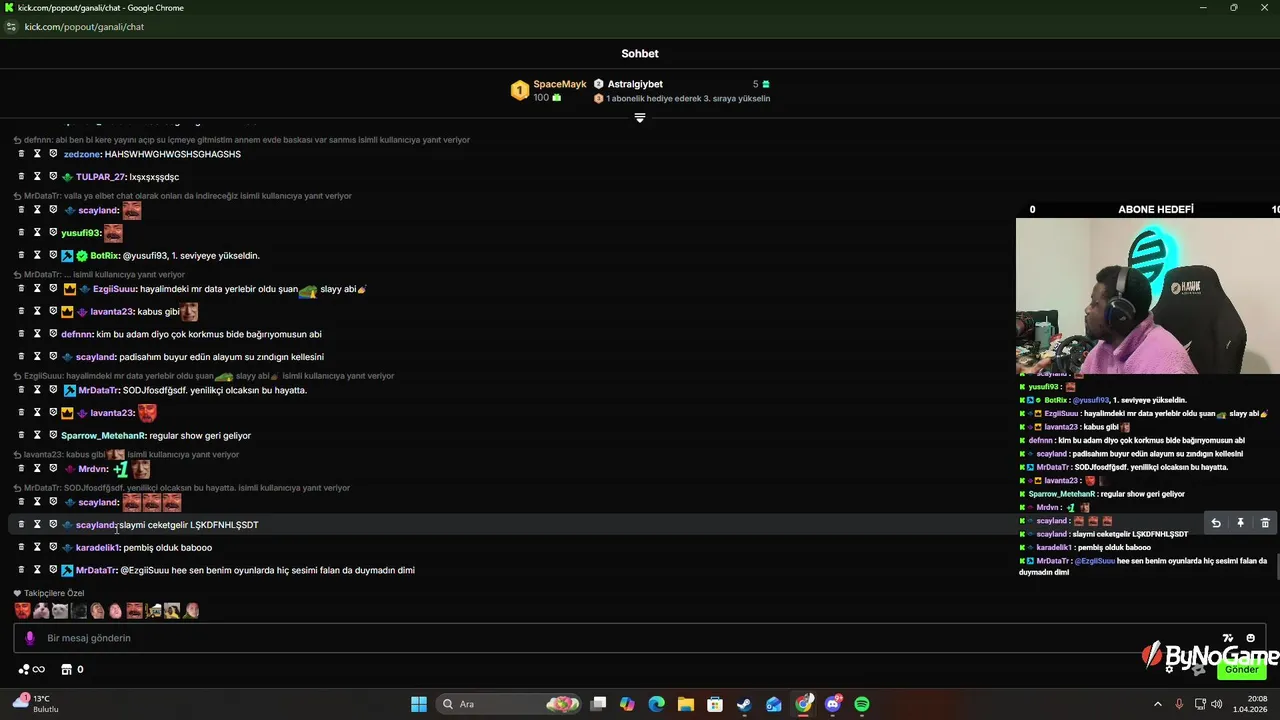Open File Explorer from the taskbar
This screenshot has height=720, width=1280.
pos(686,704)
